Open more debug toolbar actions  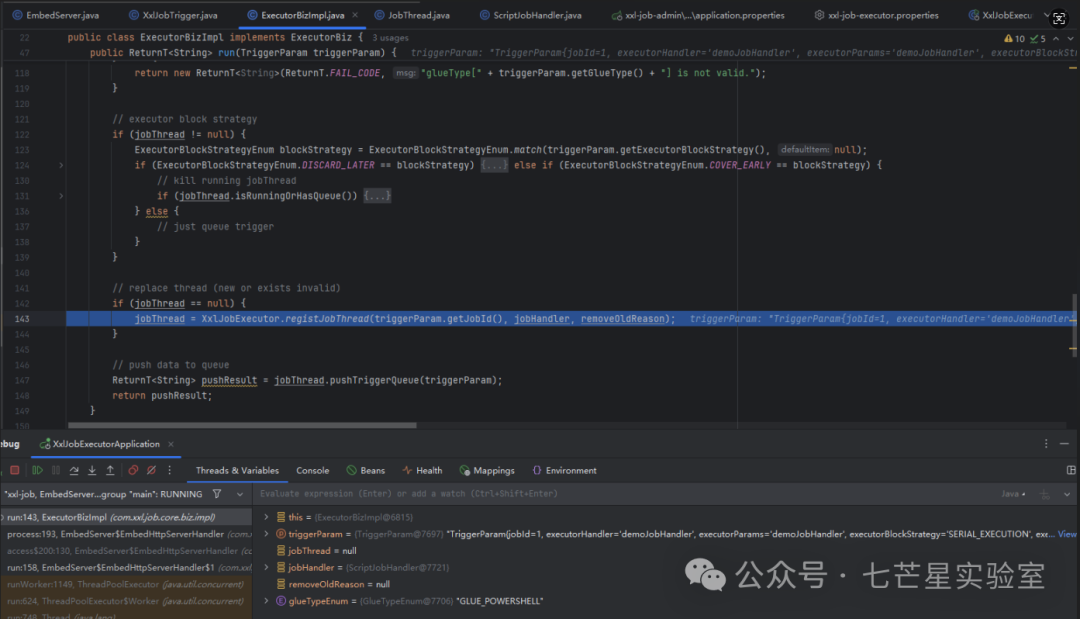click(x=169, y=470)
